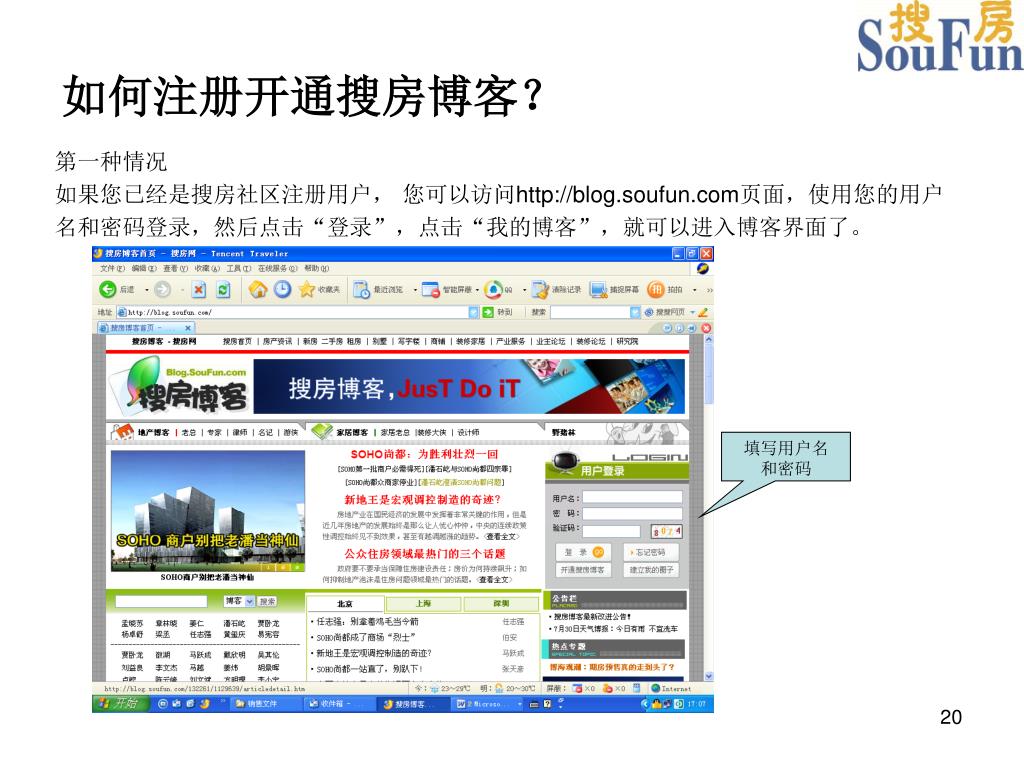Switch to the 深圳 tab
Screen dimensions: 1024x768
[501, 604]
